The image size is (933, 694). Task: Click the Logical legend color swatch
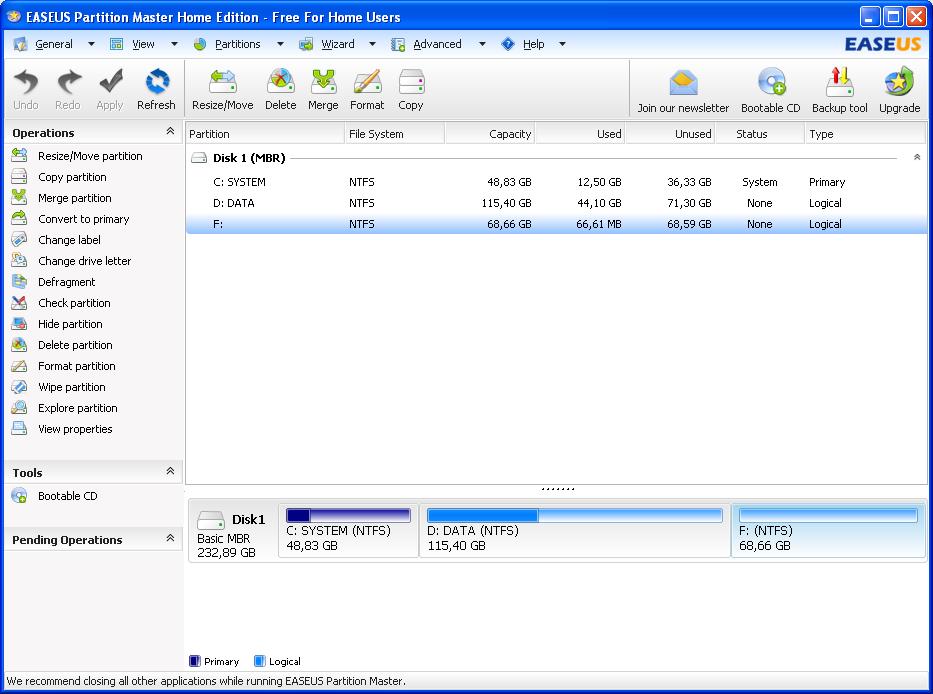click(x=259, y=661)
